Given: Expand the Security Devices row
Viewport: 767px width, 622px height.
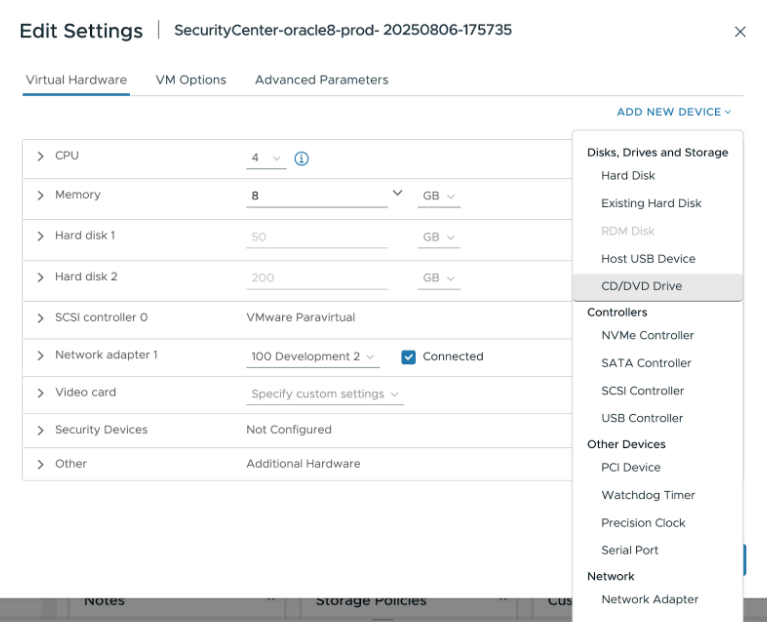Looking at the screenshot, I should pyautogui.click(x=41, y=430).
